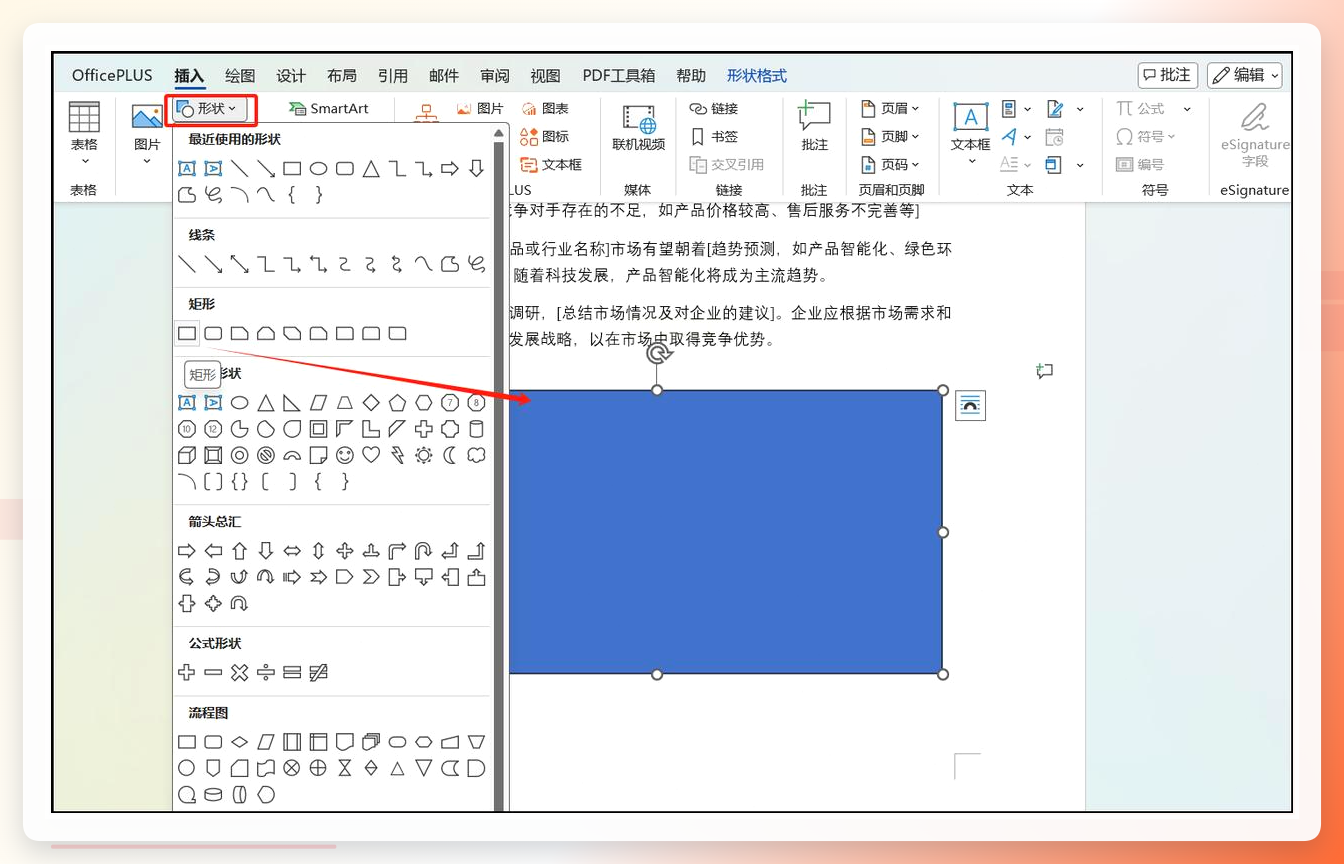Screen dimensions: 1344x864
Task: Open the 批注 comments pane at top right
Action: (1168, 75)
